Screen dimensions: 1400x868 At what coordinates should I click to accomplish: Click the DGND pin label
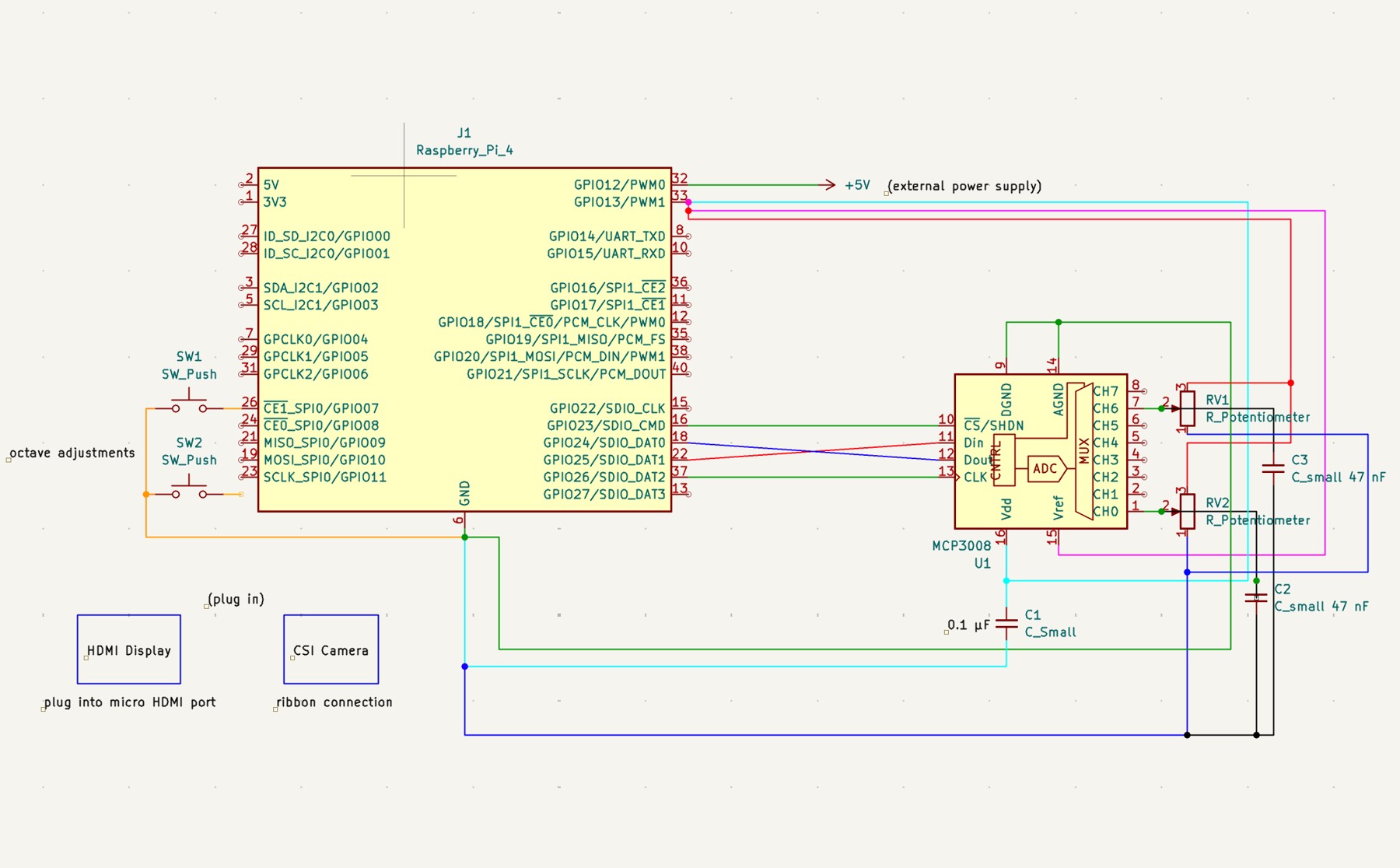pos(1006,400)
